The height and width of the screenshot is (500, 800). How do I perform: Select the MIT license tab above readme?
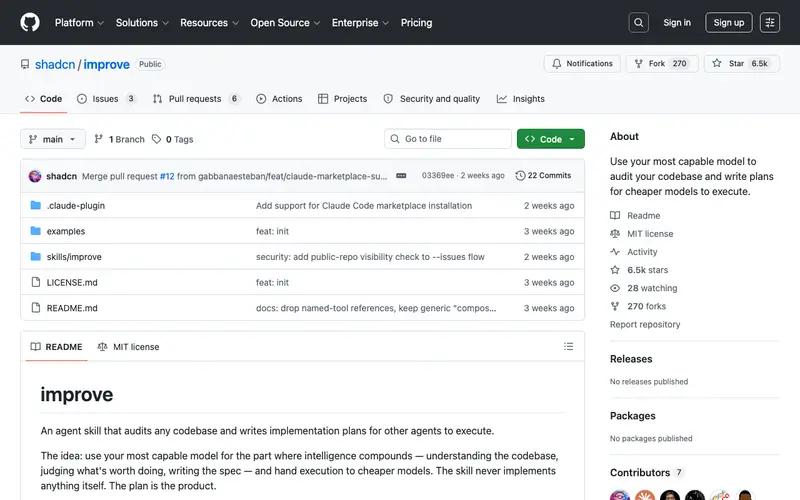coord(129,346)
